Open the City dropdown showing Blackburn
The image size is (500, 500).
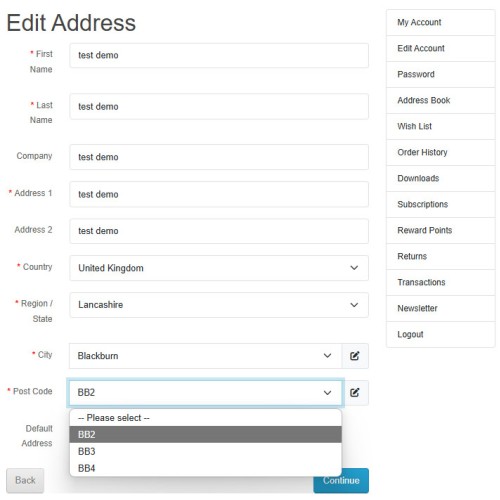[205, 356]
